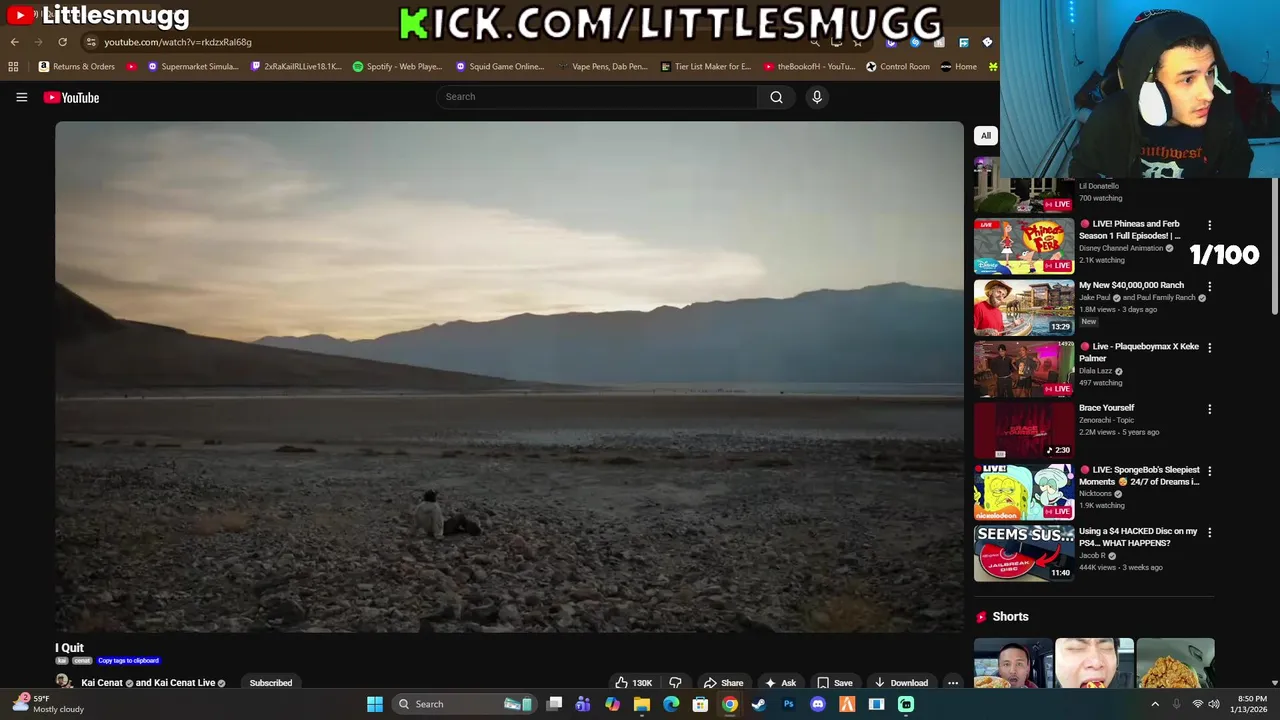Click Copy tags to clipboard

(x=128, y=661)
